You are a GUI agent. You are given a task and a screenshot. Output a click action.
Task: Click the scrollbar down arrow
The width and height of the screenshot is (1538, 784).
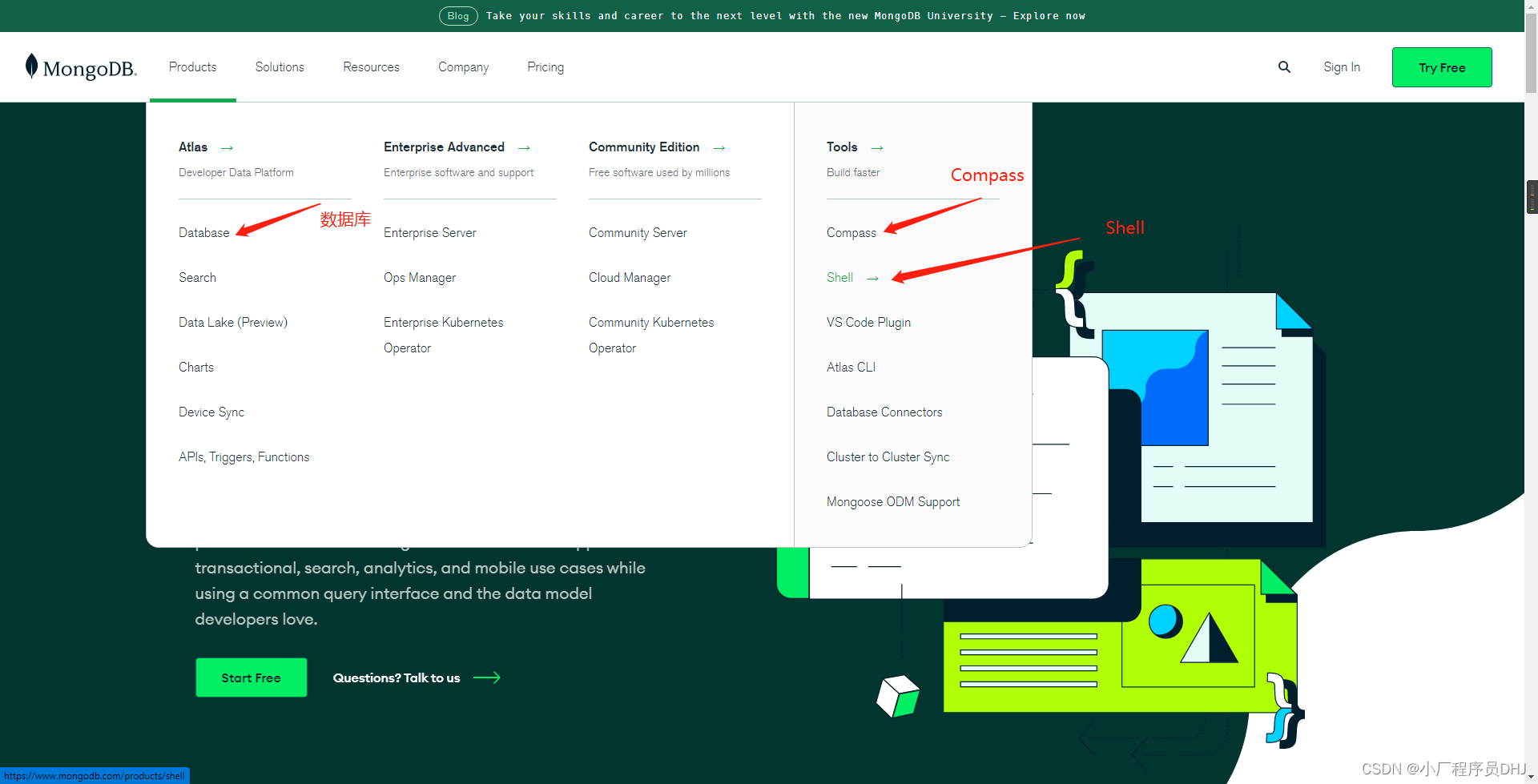(x=1531, y=778)
